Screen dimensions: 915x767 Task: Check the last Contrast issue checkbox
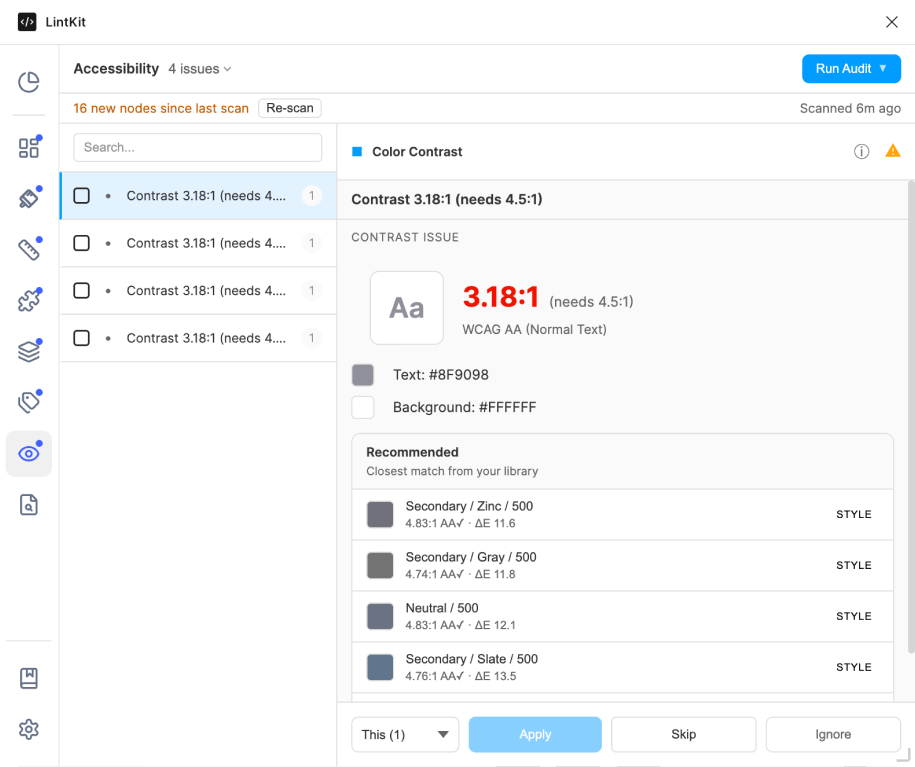pos(82,338)
